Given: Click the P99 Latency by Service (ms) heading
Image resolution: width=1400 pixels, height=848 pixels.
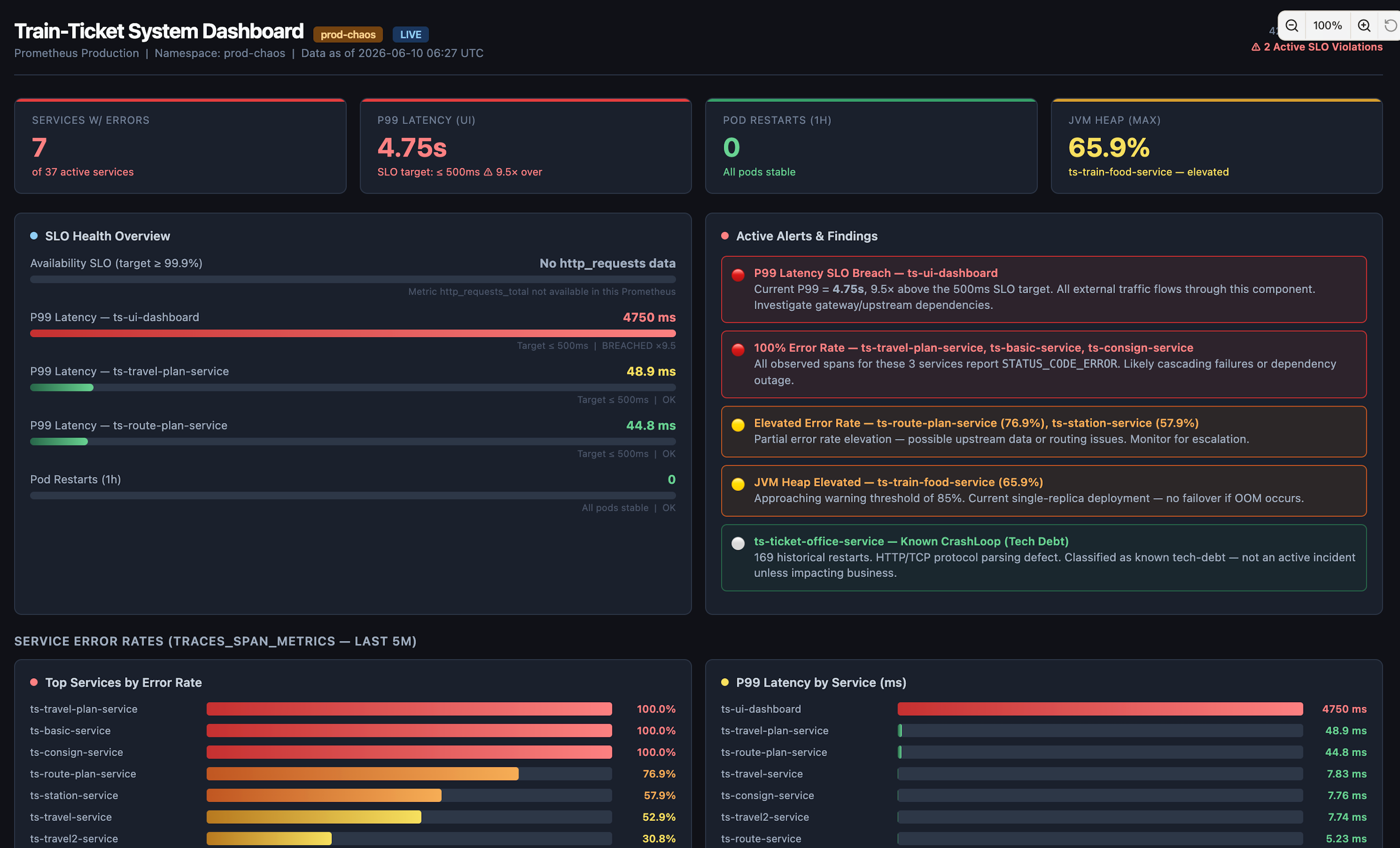Looking at the screenshot, I should (x=821, y=682).
